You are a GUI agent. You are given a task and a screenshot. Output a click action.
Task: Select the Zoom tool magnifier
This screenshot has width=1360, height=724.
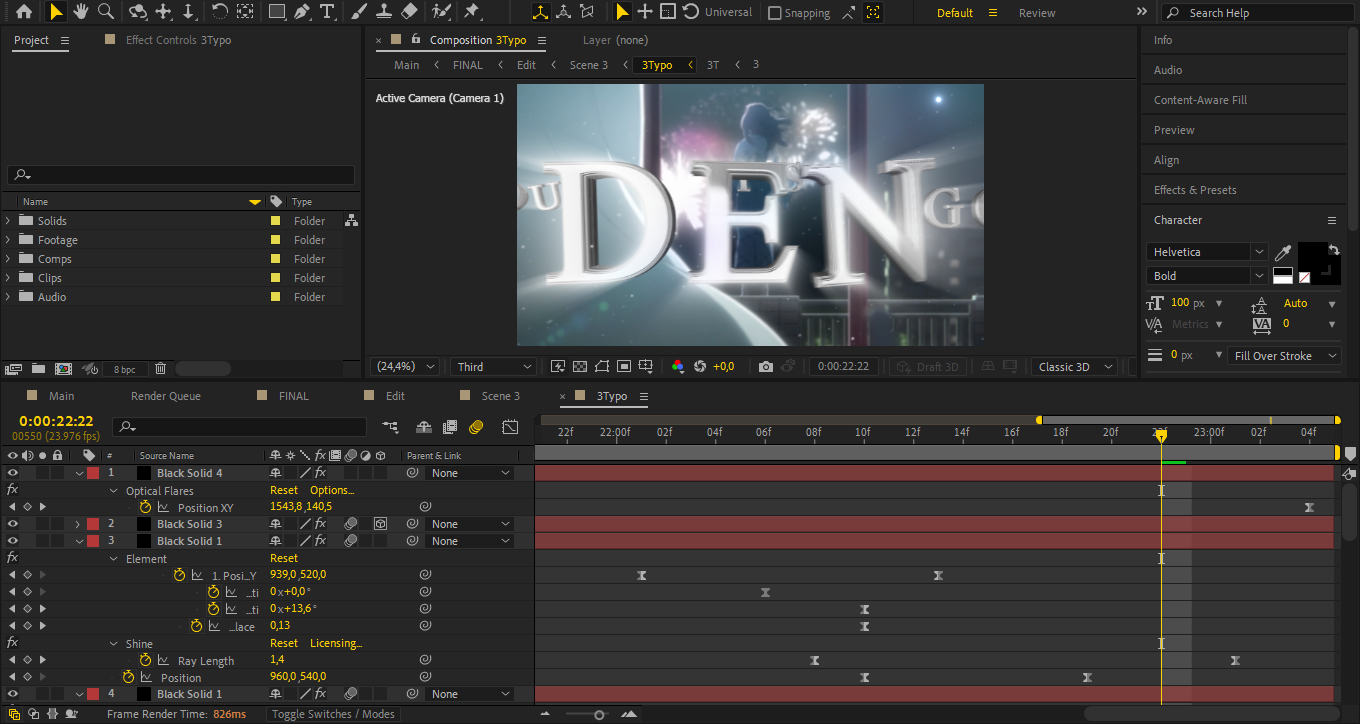(105, 12)
